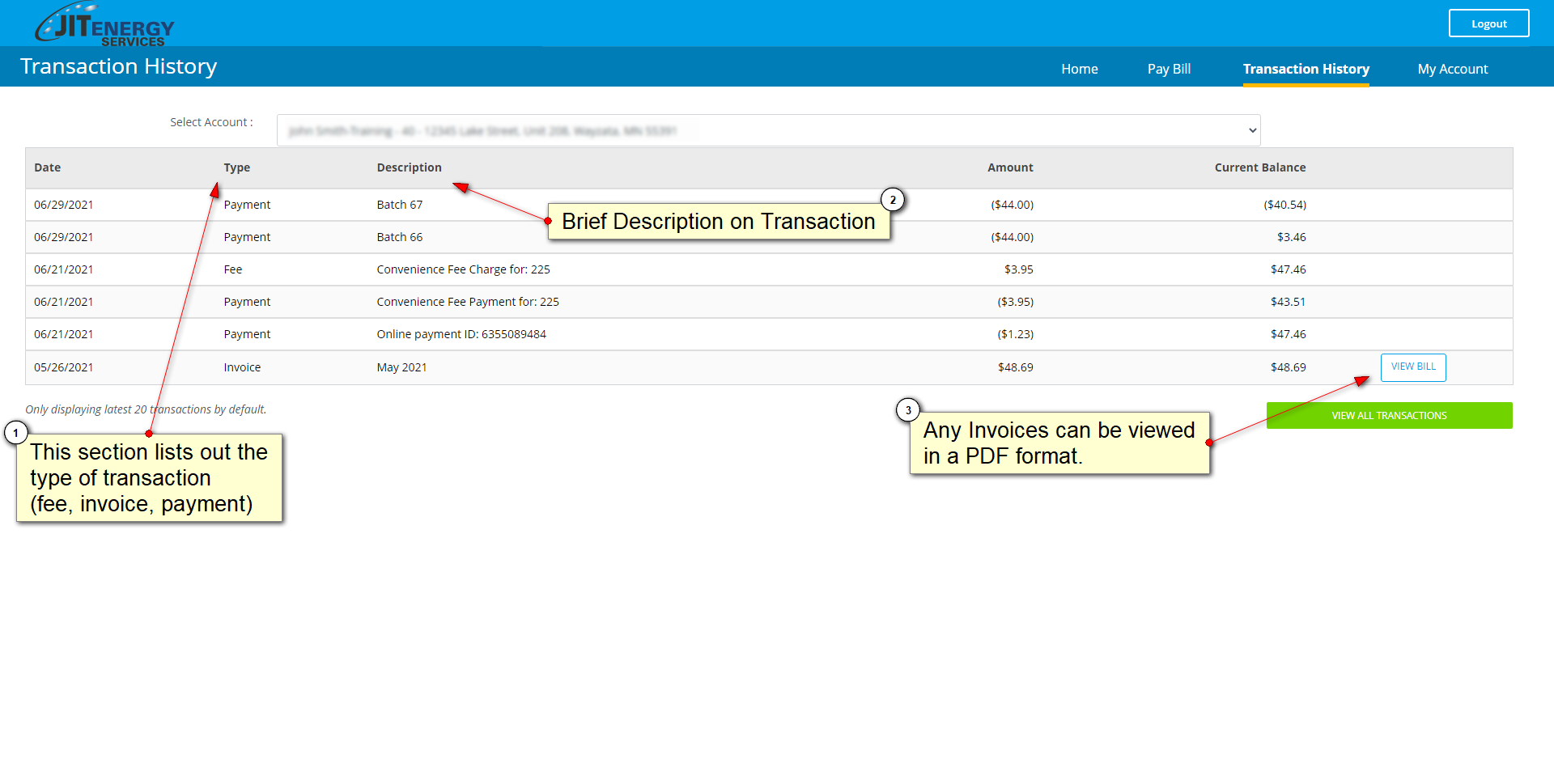
Task: Open the Home tab
Action: pos(1079,69)
